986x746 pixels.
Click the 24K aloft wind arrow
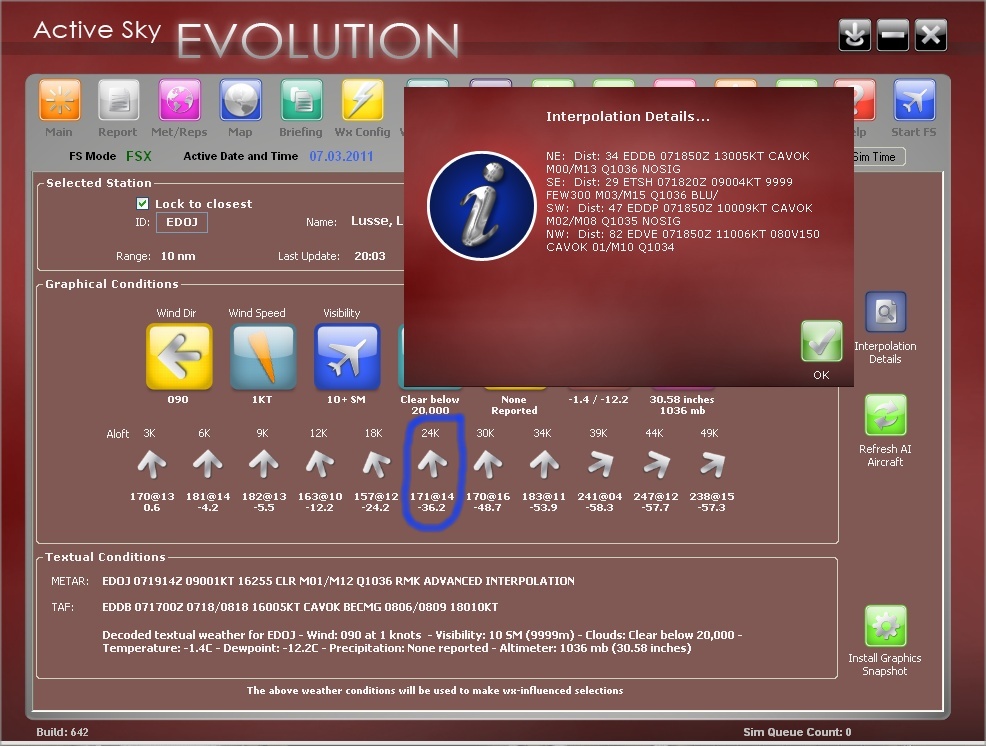(x=432, y=465)
